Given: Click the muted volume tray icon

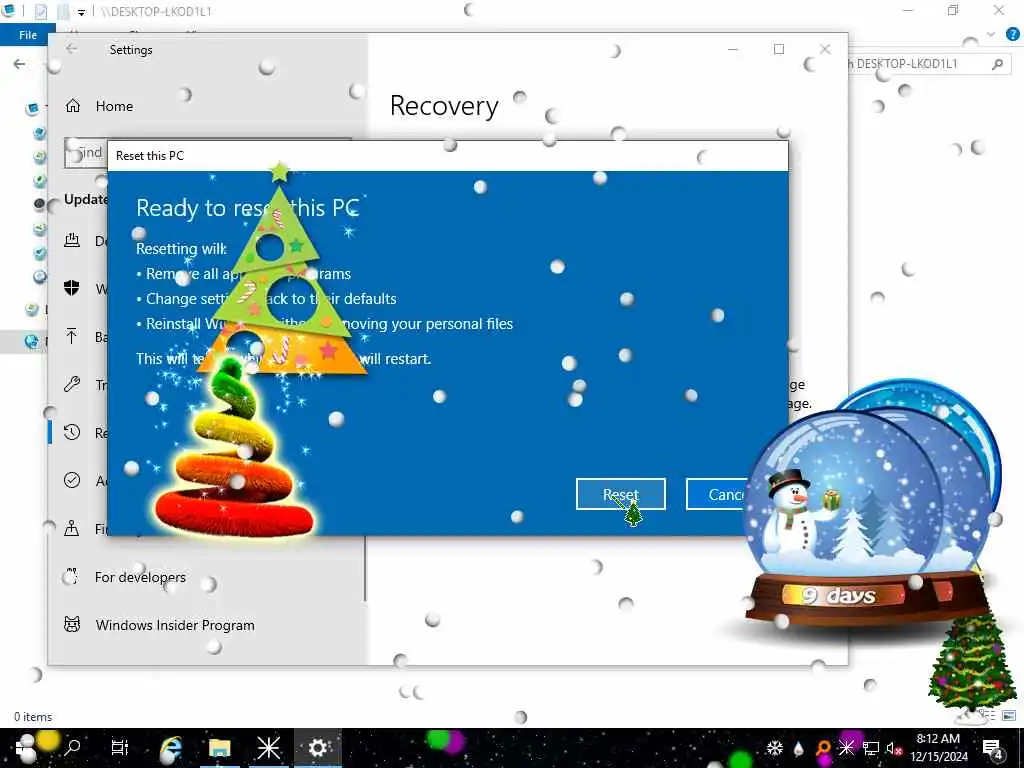Looking at the screenshot, I should [x=894, y=748].
